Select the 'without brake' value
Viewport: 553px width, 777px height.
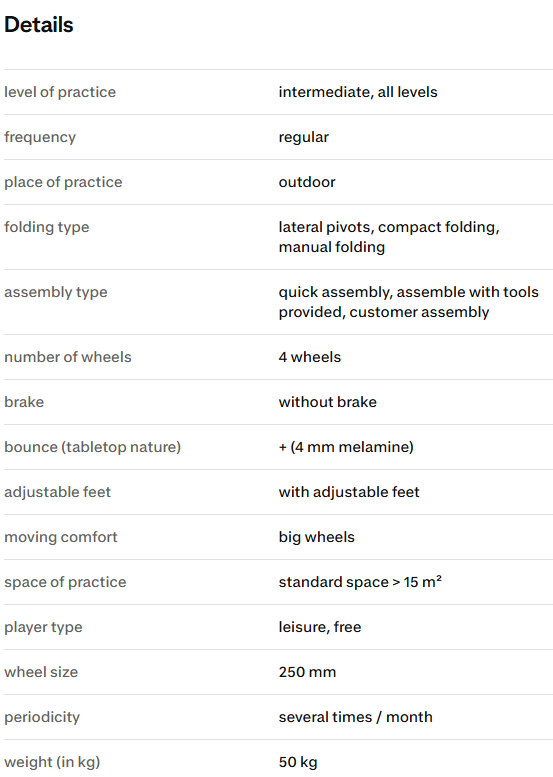coord(328,402)
